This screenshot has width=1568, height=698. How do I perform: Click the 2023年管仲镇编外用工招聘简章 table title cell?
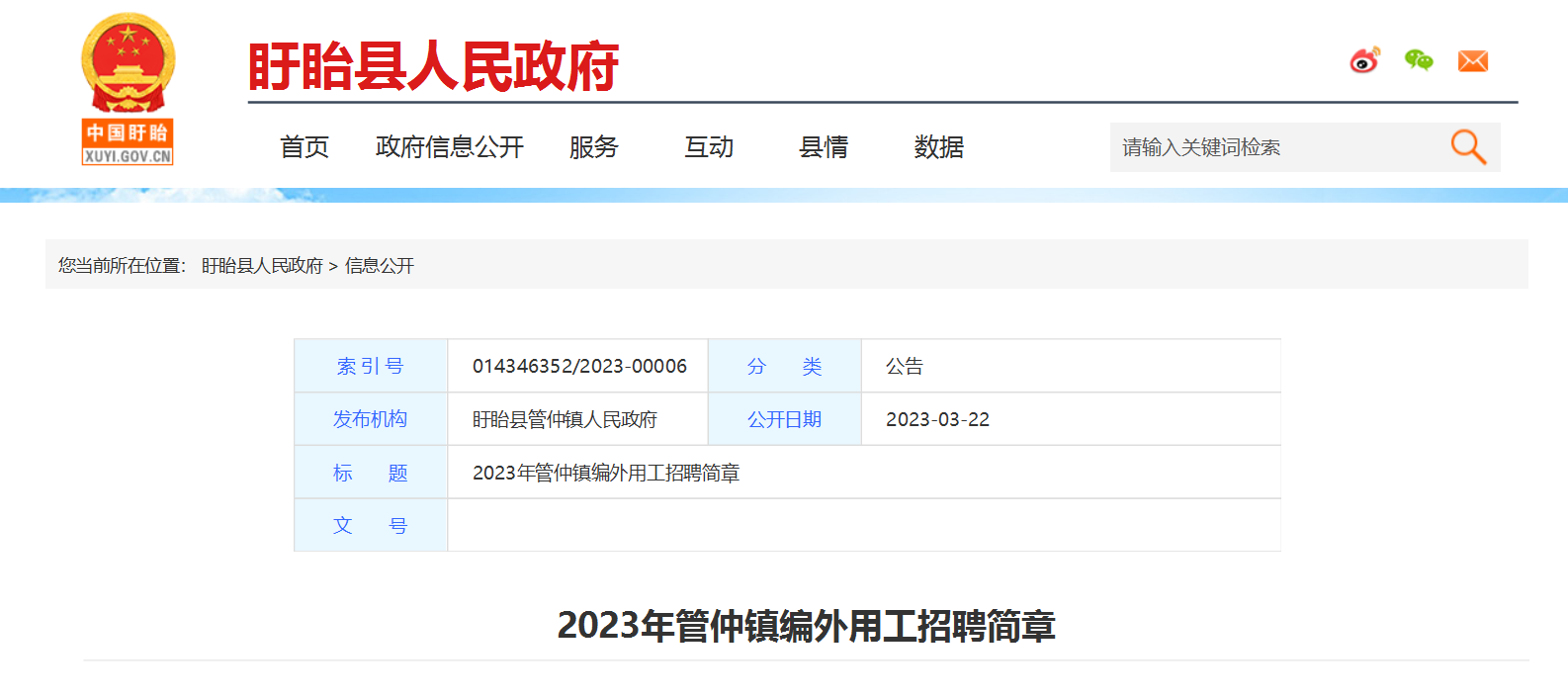point(606,474)
